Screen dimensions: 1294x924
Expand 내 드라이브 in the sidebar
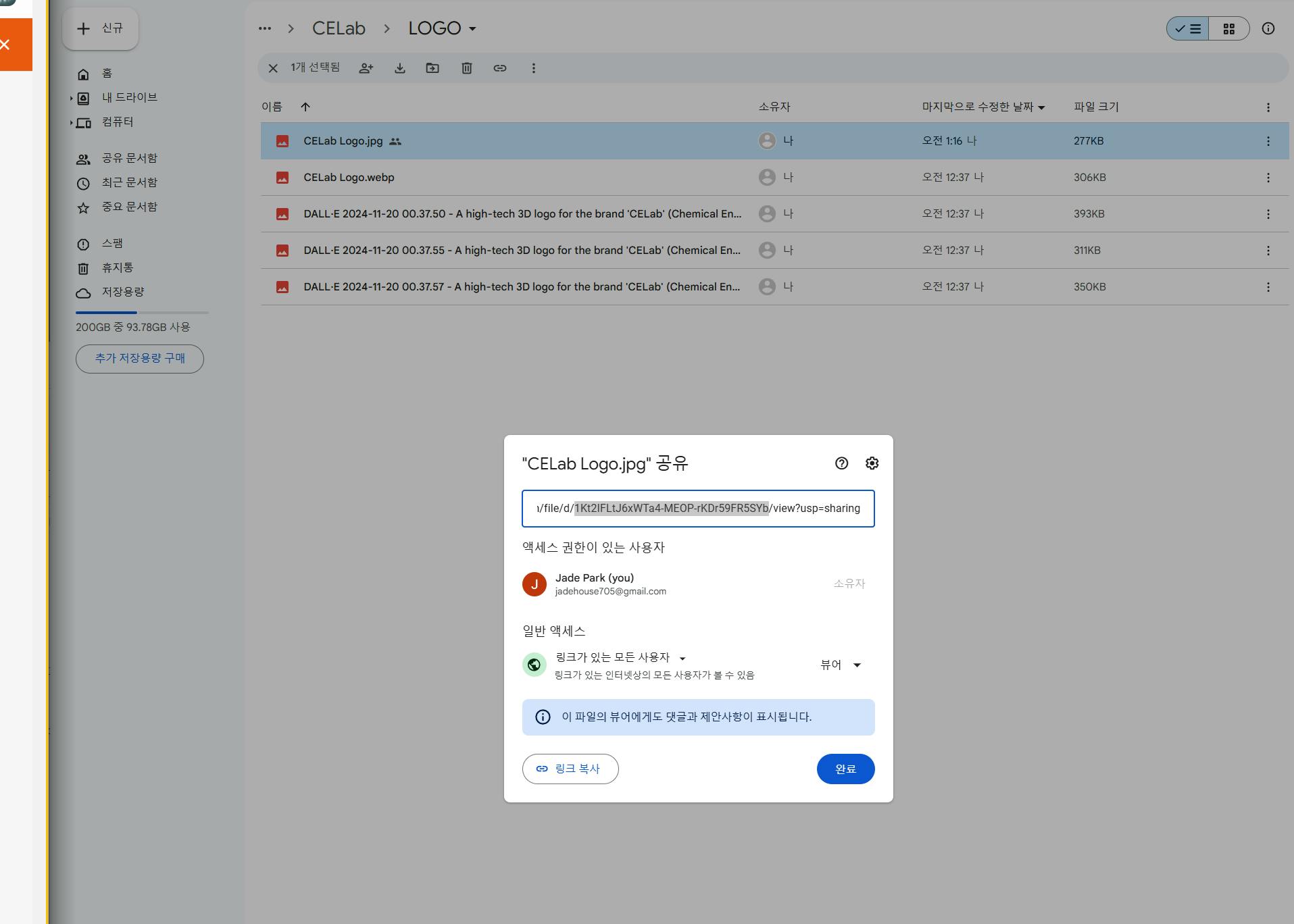(x=71, y=98)
